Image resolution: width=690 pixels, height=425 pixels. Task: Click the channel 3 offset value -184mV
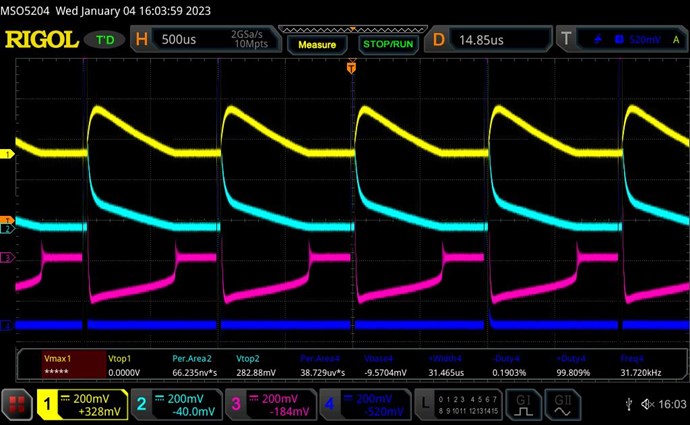point(289,412)
